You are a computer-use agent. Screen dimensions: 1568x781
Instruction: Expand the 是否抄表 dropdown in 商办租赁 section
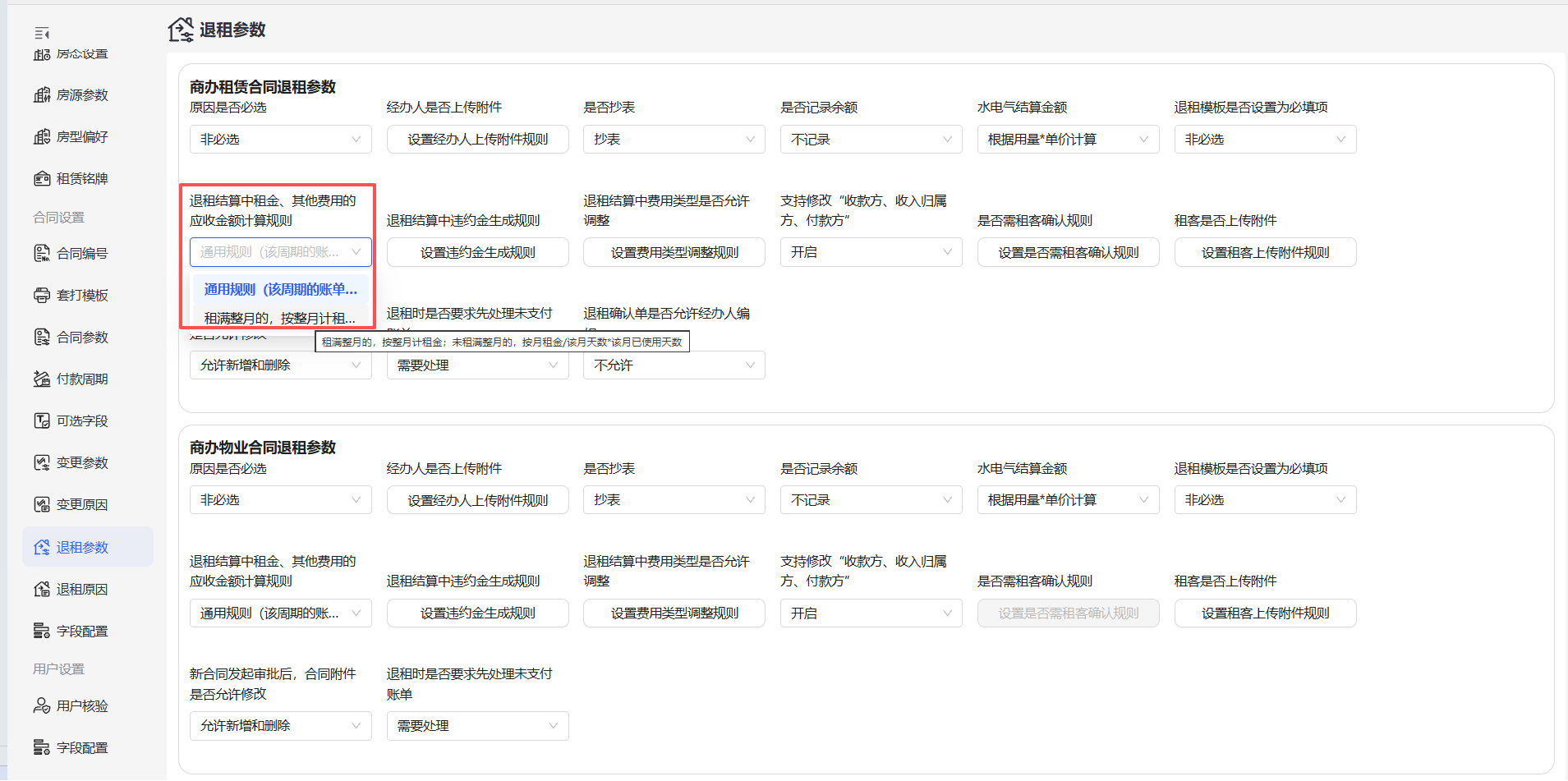[674, 140]
